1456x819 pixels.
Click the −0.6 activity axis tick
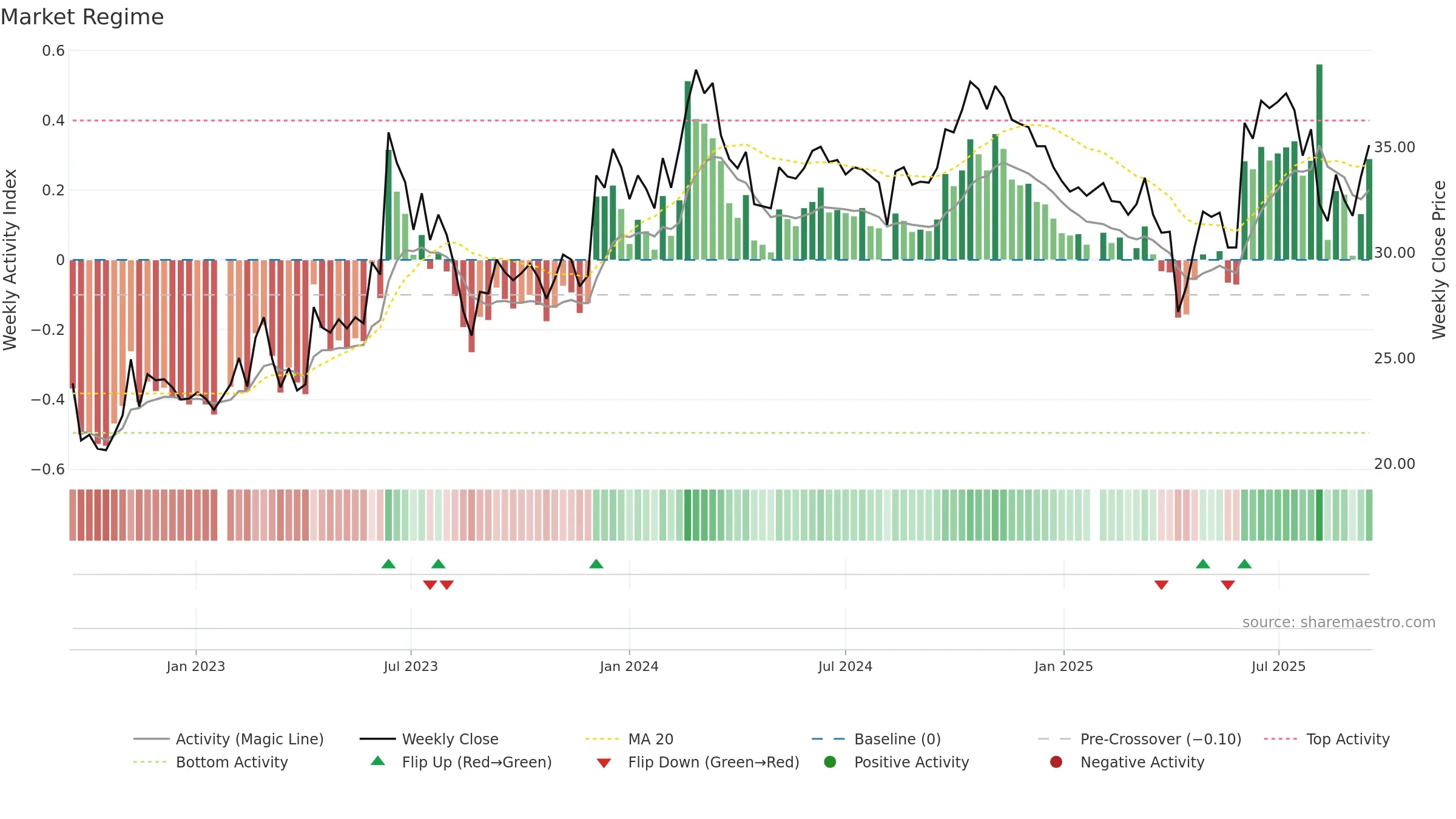click(48, 470)
